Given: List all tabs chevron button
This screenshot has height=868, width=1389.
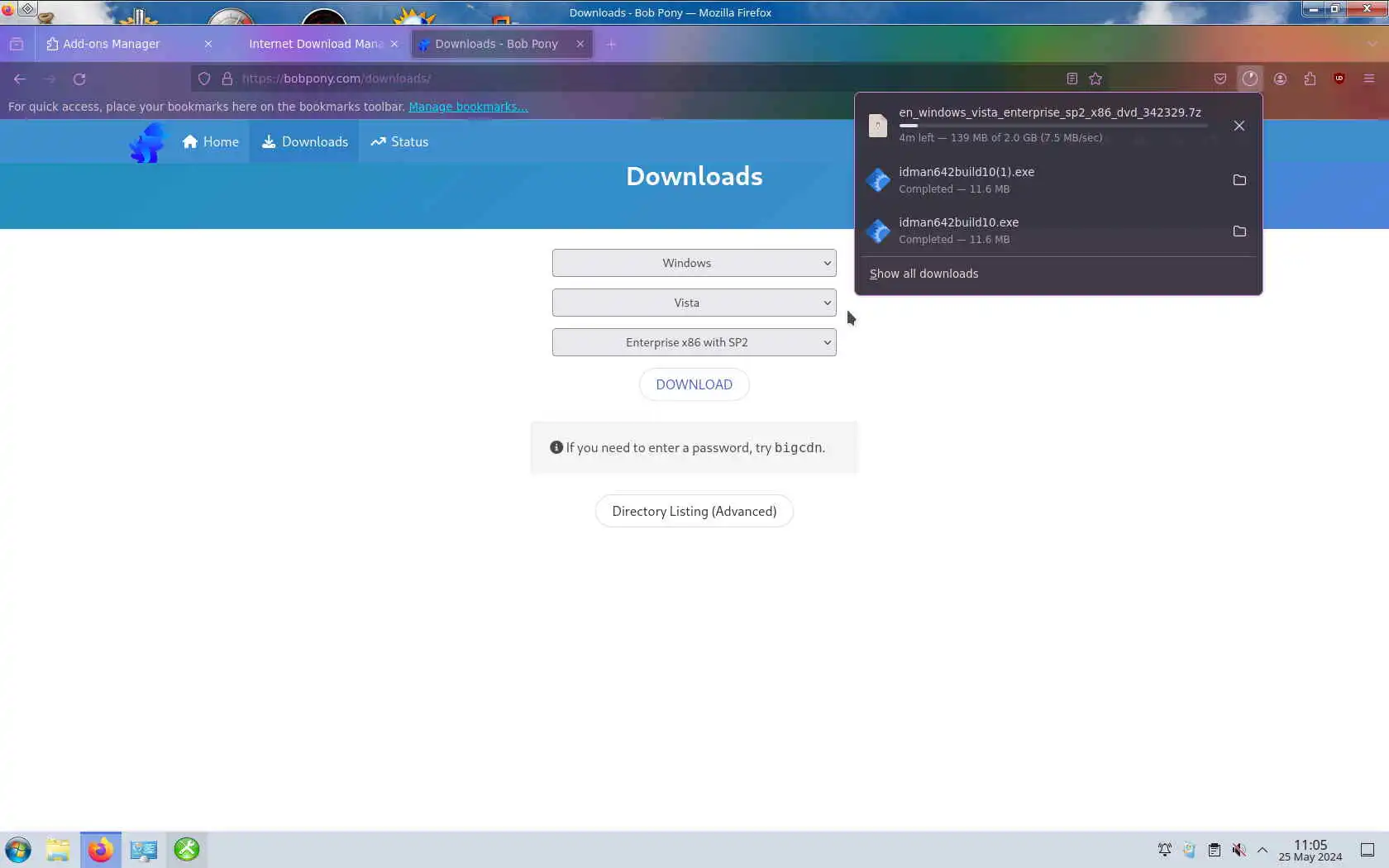Looking at the screenshot, I should coord(1372,44).
